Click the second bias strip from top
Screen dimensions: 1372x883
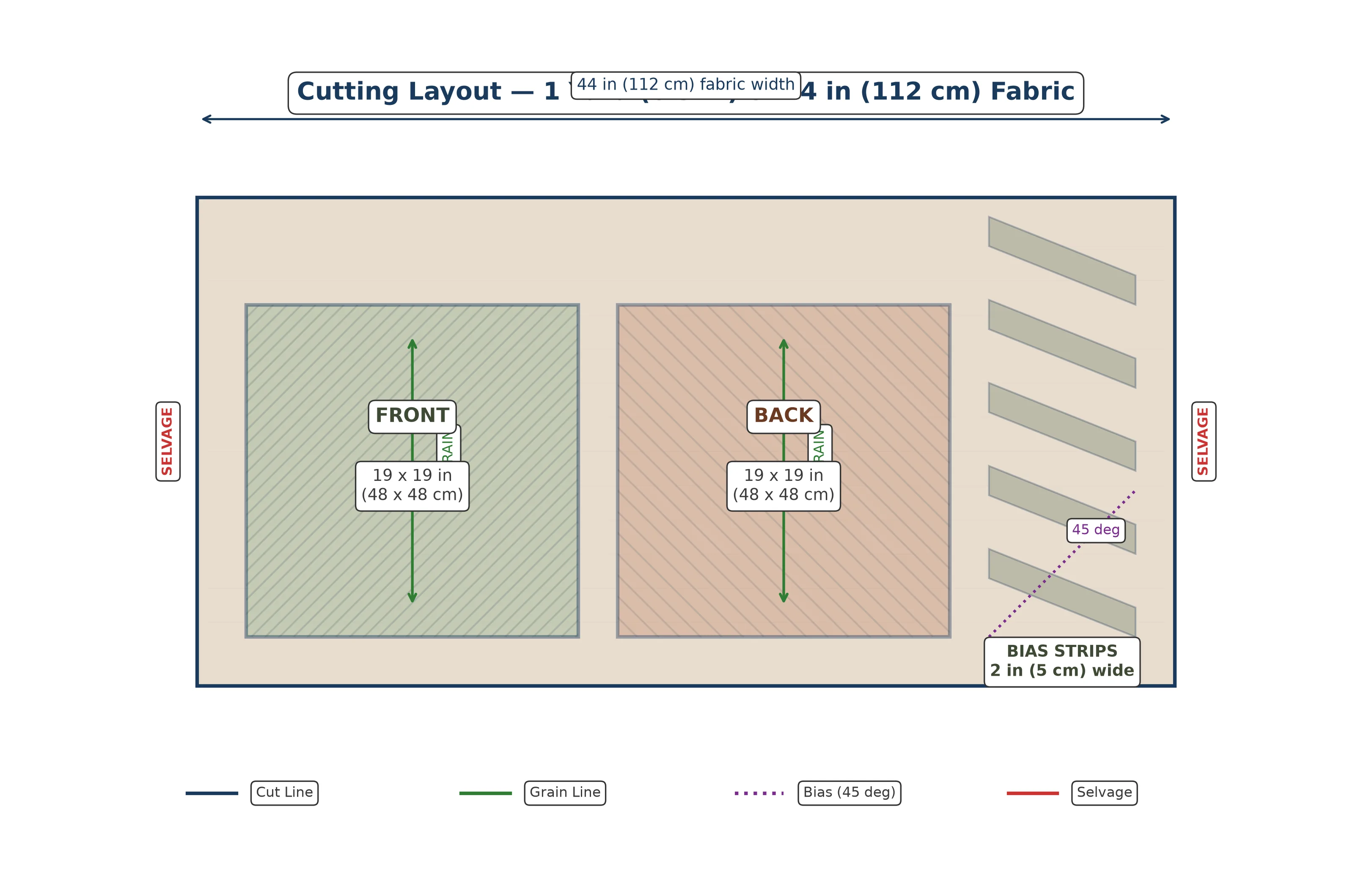(x=1062, y=344)
